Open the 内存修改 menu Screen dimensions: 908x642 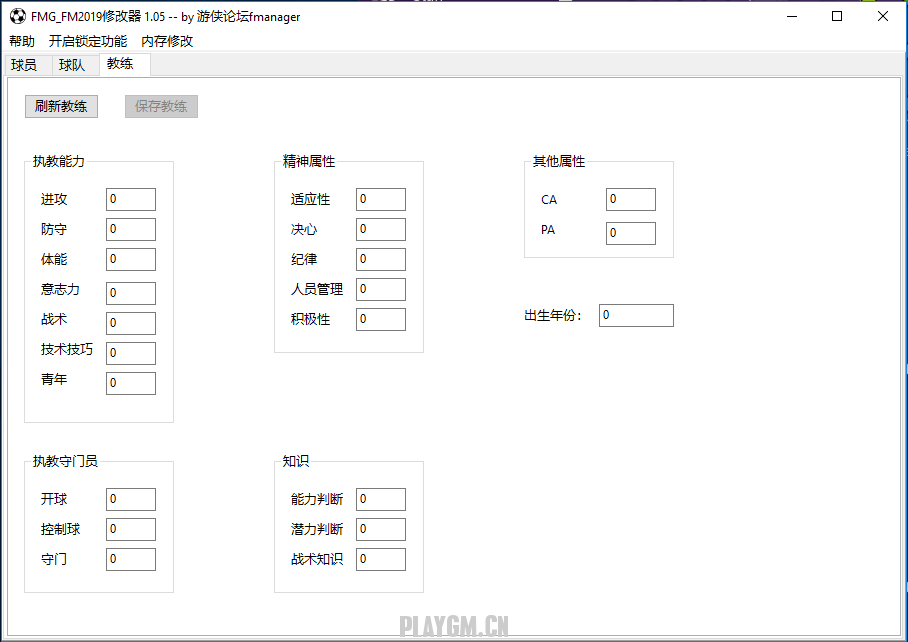[167, 41]
